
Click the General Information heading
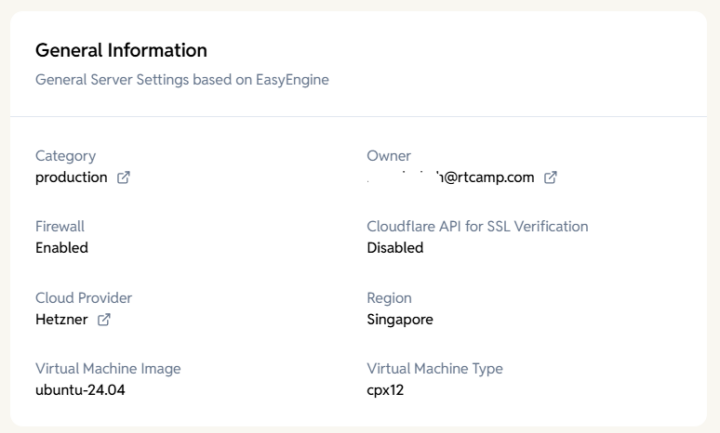[x=121, y=50]
